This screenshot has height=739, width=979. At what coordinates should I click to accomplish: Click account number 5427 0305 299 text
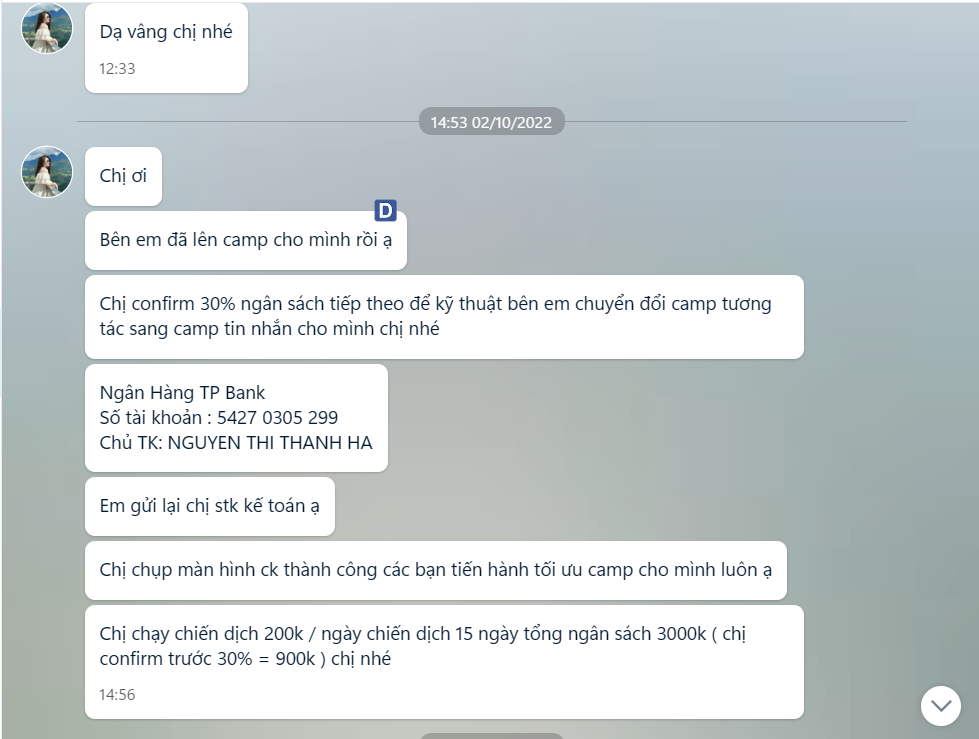[277, 418]
